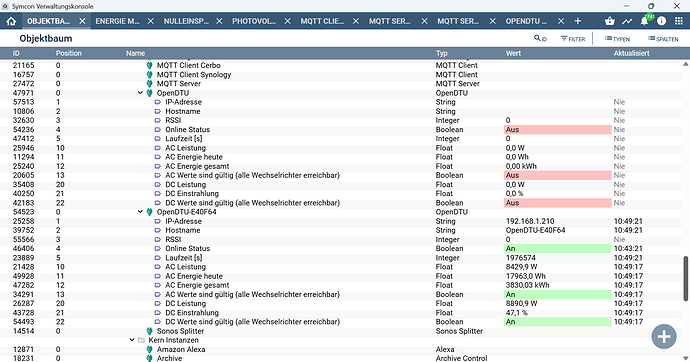The width and height of the screenshot is (690, 362).
Task: Click the OpenDTU-E40F64 instance icon
Action: (x=149, y=212)
